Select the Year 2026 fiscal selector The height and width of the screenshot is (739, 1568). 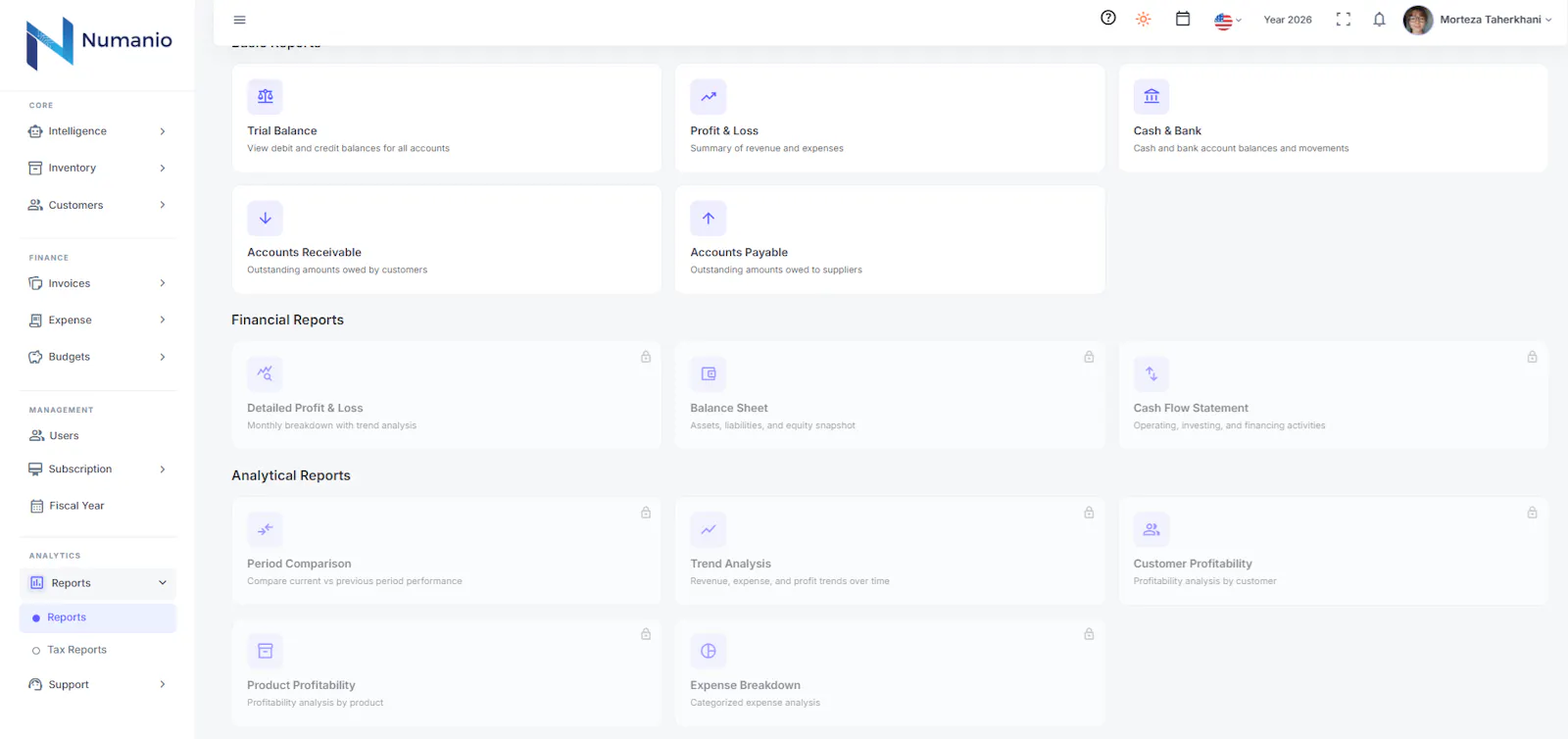pos(1288,20)
